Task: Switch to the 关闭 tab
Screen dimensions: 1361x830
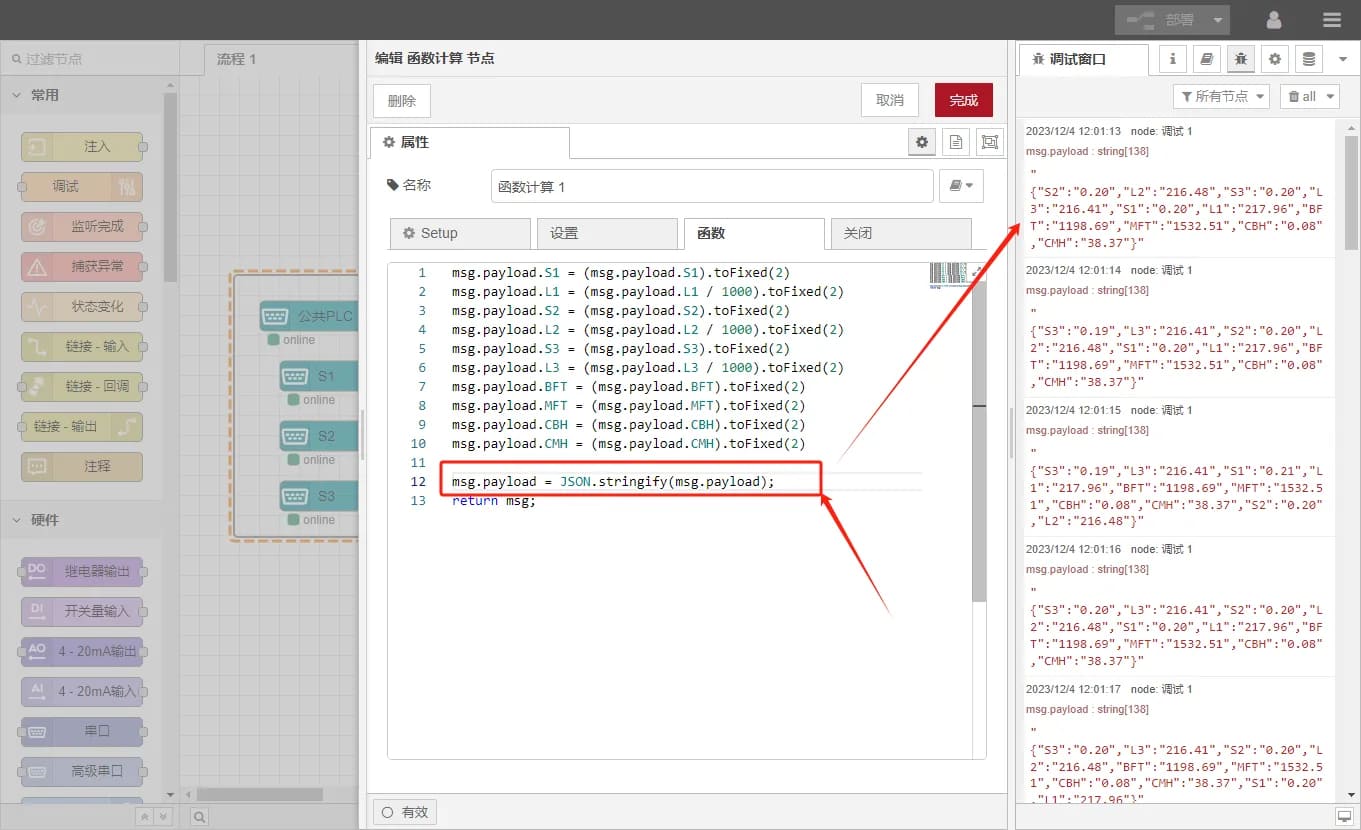Action: tap(900, 233)
